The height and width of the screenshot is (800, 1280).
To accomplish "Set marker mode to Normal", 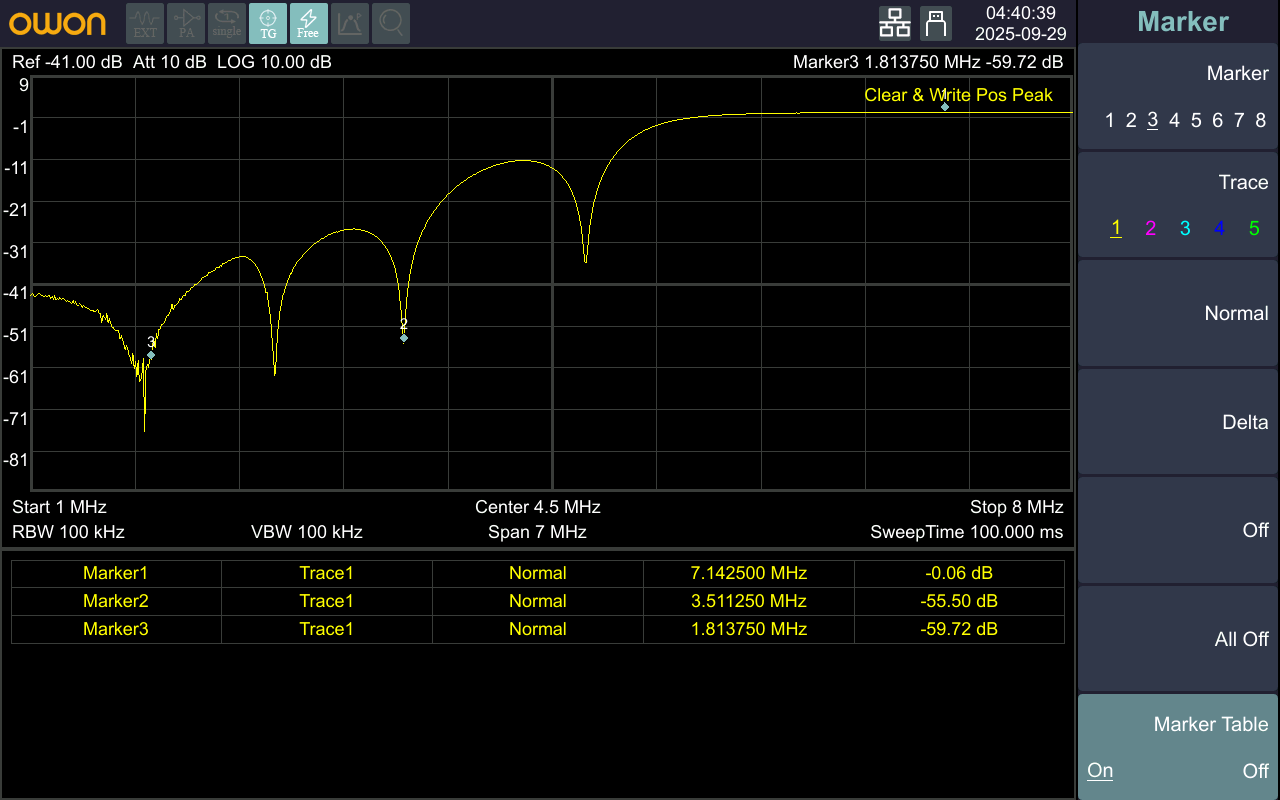I will point(1178,314).
